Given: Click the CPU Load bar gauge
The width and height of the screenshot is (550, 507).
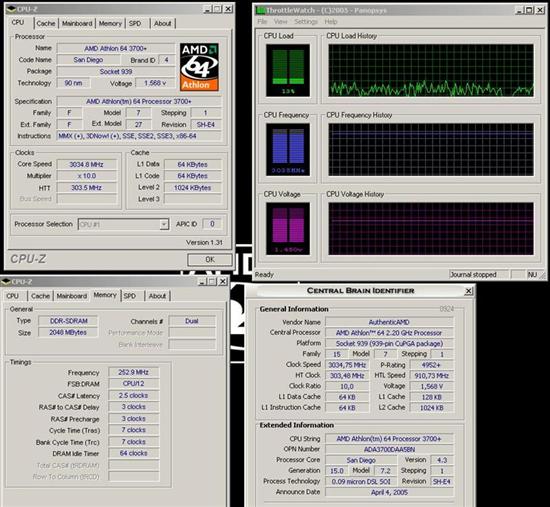Looking at the screenshot, I should (x=288, y=71).
